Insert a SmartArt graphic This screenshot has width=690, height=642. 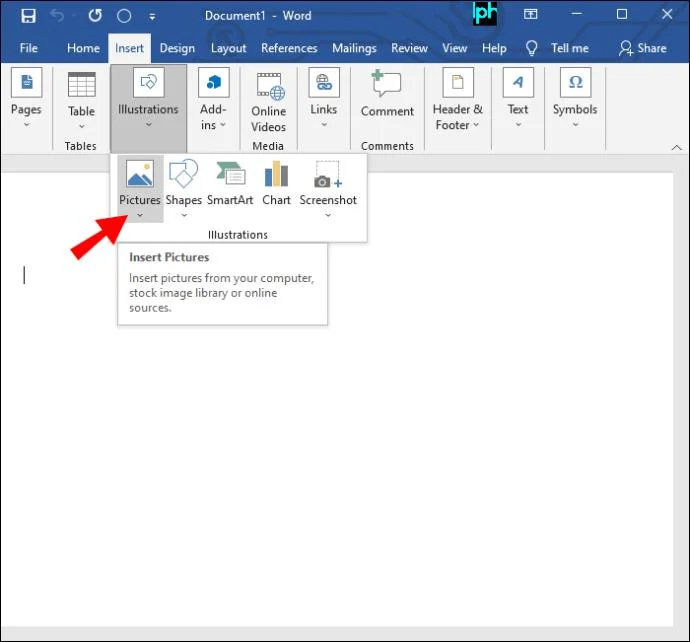point(231,173)
